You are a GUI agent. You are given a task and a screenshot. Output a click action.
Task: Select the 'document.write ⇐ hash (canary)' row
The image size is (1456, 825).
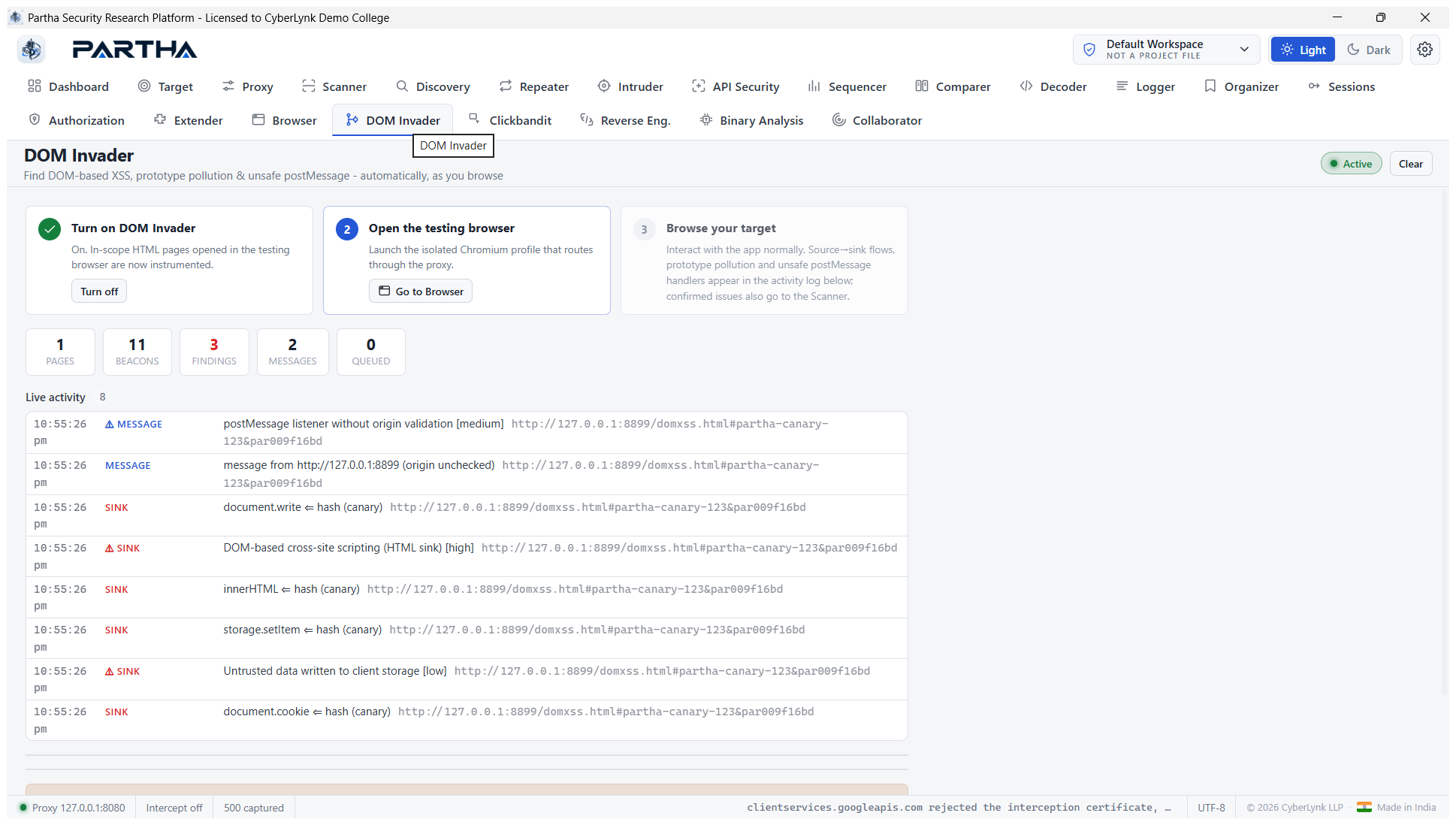(467, 515)
